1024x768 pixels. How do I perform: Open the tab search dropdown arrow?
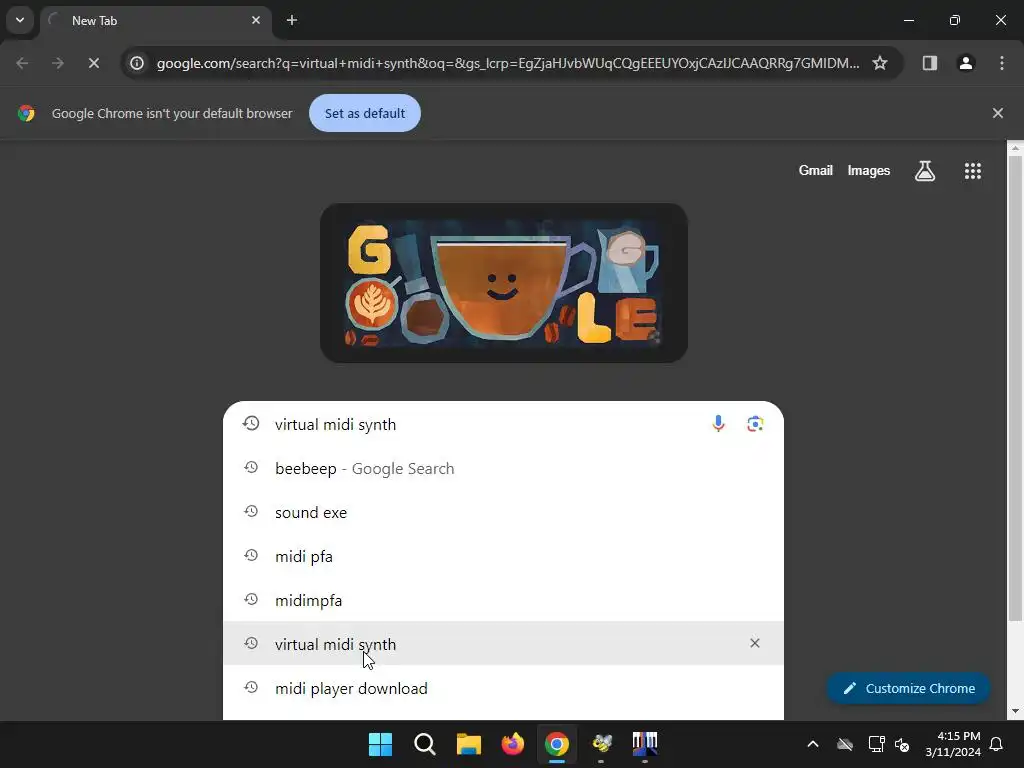[20, 20]
